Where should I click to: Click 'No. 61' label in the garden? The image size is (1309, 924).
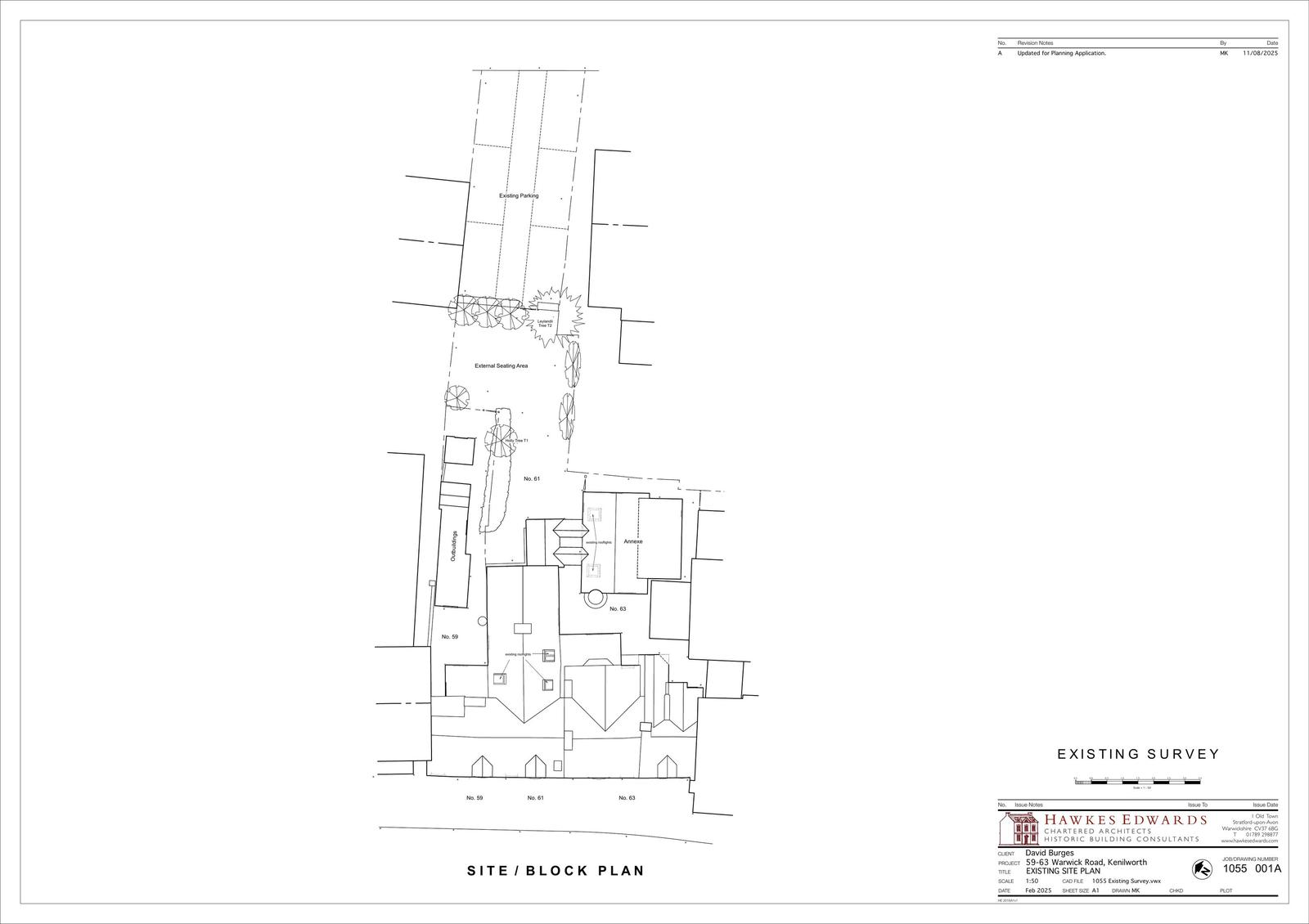click(532, 478)
